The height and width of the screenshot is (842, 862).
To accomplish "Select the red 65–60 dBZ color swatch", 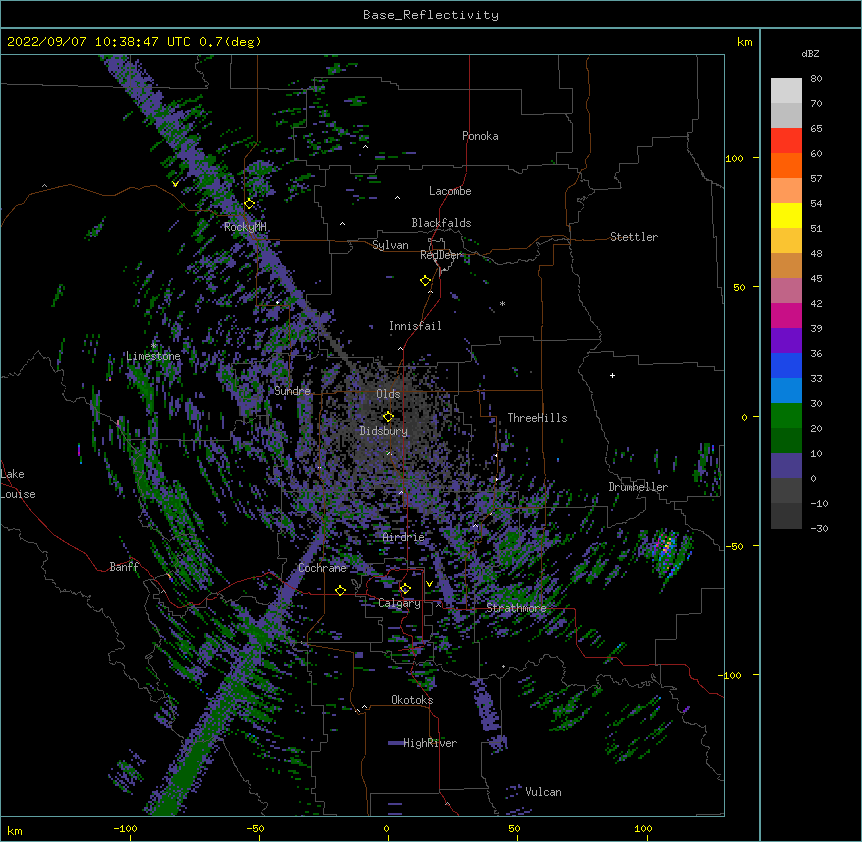I will 786,141.
